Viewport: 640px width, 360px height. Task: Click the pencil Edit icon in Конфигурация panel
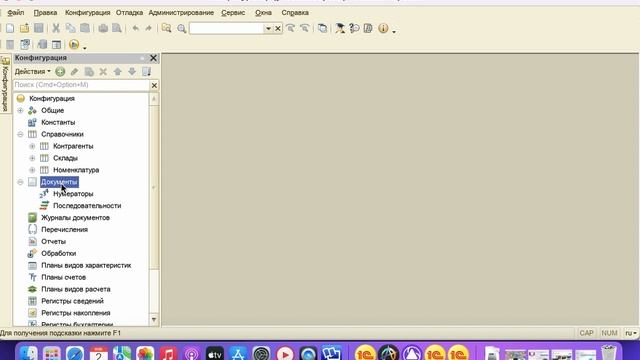click(x=74, y=72)
